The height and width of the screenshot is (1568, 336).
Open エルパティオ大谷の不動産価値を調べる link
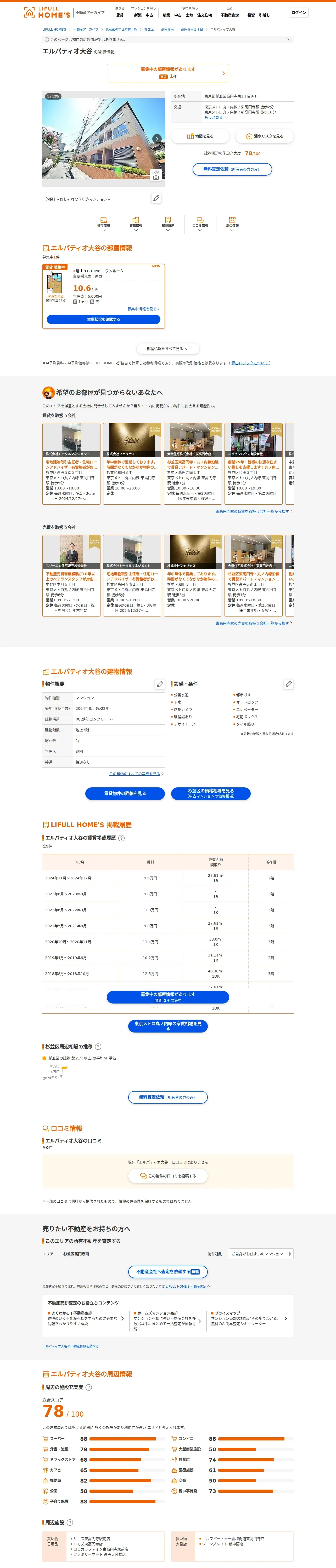pyautogui.click(x=70, y=1346)
